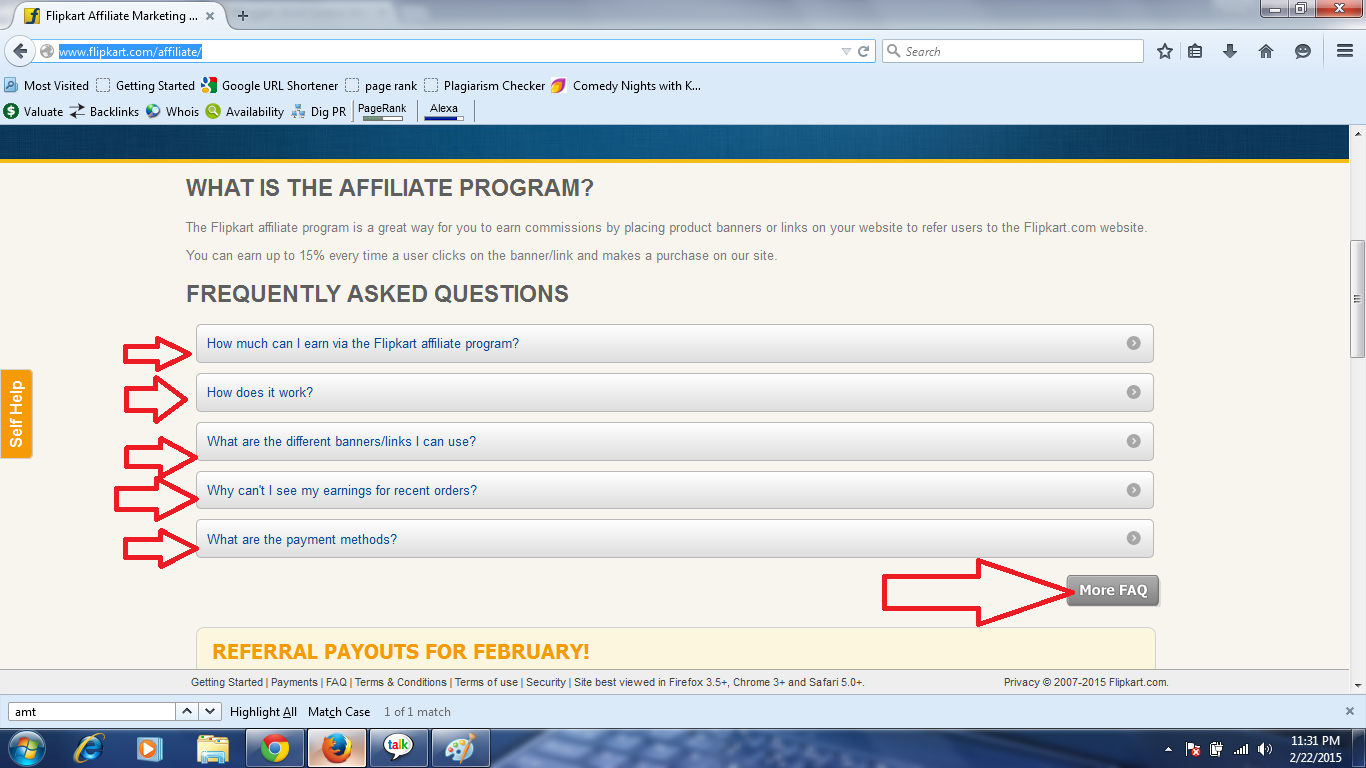Open Google Talk from taskbar
This screenshot has height=768, width=1366.
pyautogui.click(x=399, y=748)
